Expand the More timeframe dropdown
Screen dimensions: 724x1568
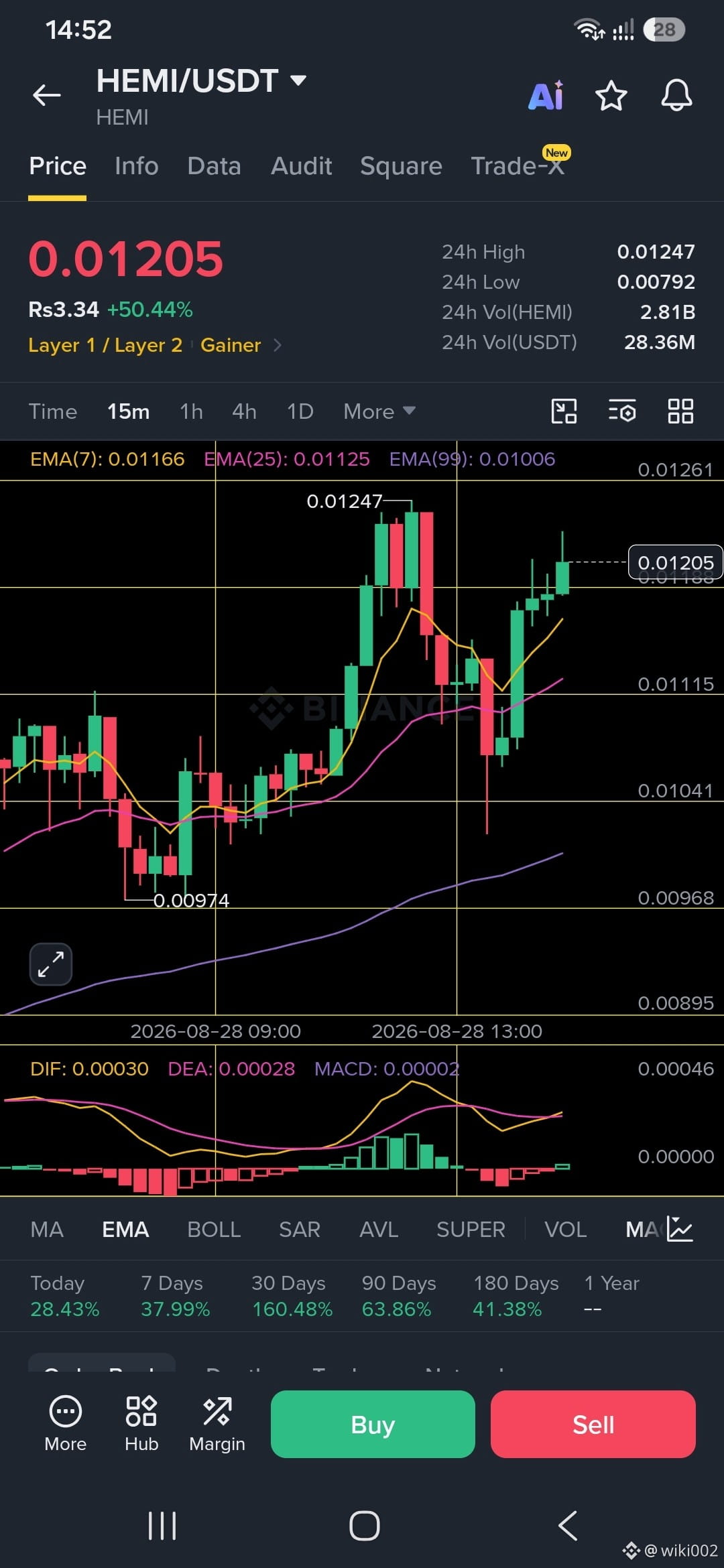(x=379, y=411)
